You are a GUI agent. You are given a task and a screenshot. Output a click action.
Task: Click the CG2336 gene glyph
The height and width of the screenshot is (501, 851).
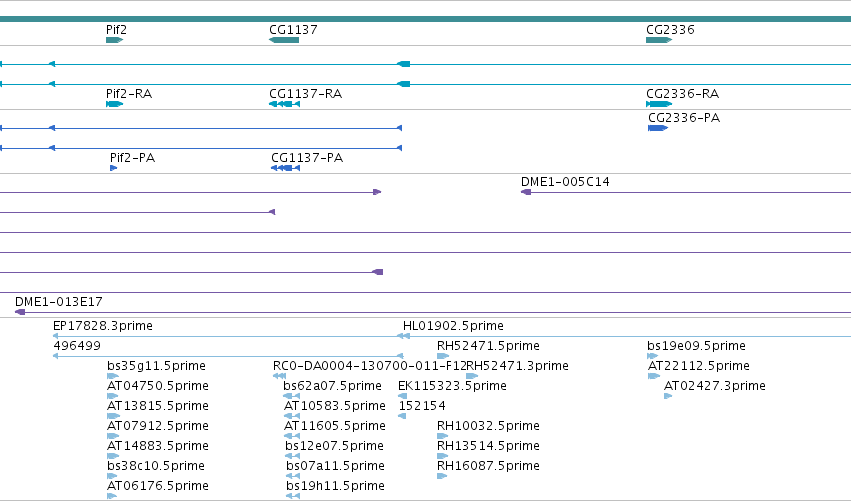point(659,40)
